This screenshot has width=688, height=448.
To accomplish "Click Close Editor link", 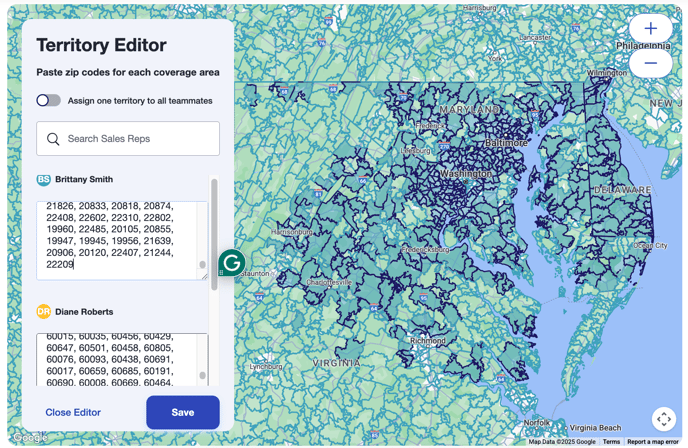I will (x=73, y=412).
